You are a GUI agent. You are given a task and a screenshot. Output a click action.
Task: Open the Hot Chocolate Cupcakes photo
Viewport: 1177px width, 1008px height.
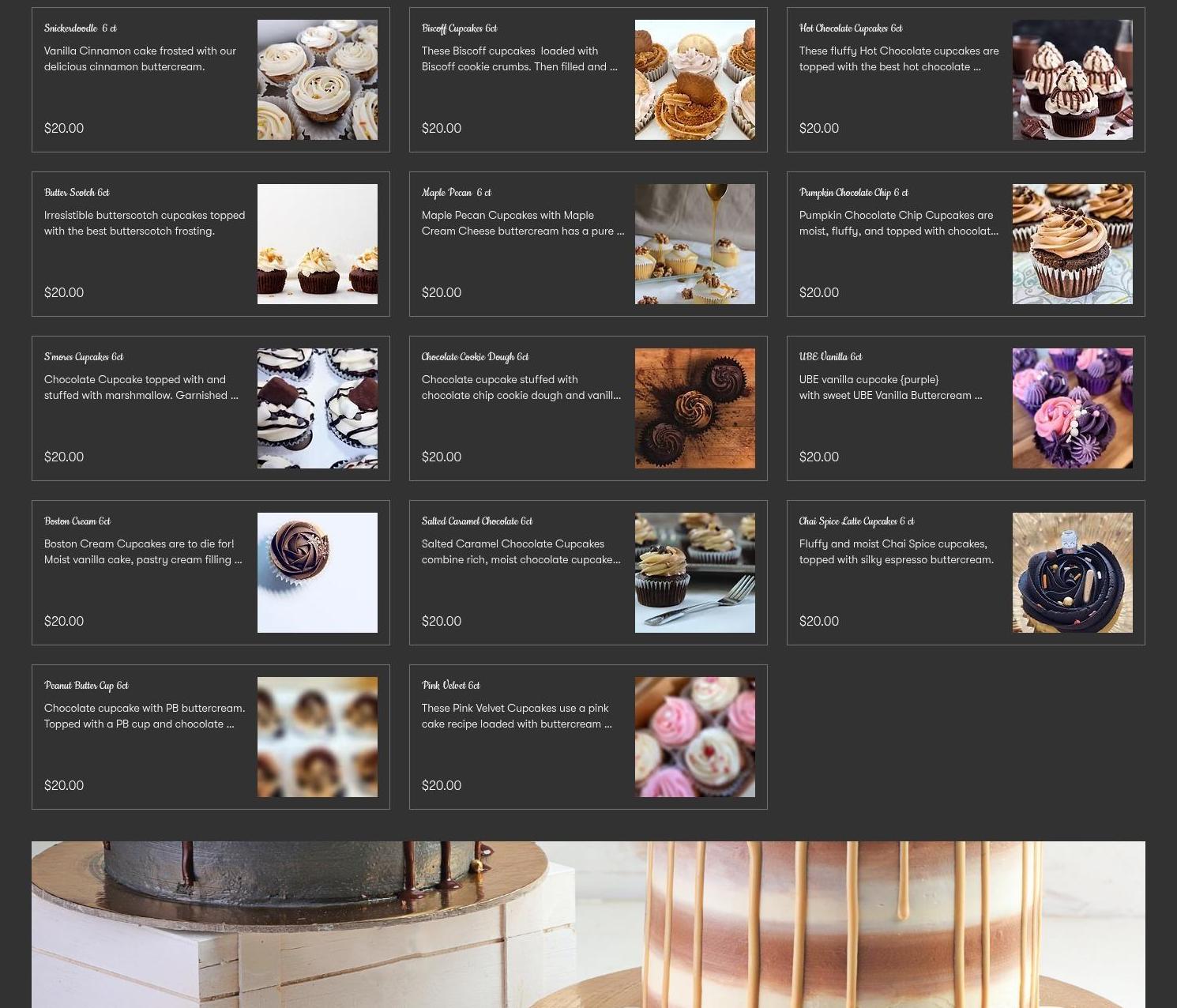click(1073, 80)
